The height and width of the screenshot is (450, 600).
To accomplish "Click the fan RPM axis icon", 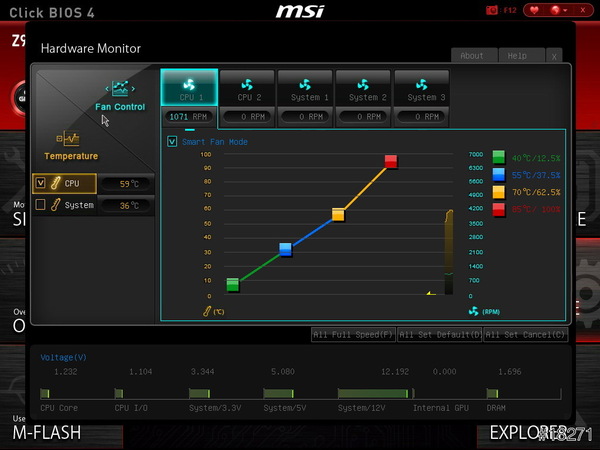I will coord(473,311).
